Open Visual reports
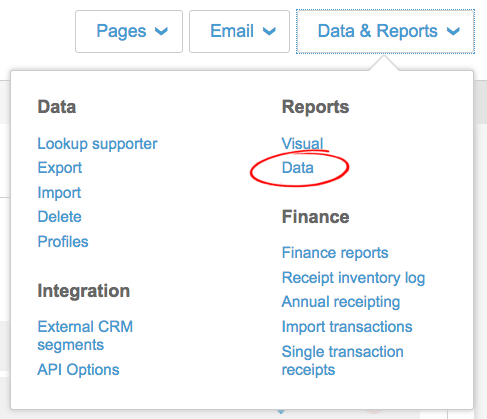 click(x=302, y=144)
